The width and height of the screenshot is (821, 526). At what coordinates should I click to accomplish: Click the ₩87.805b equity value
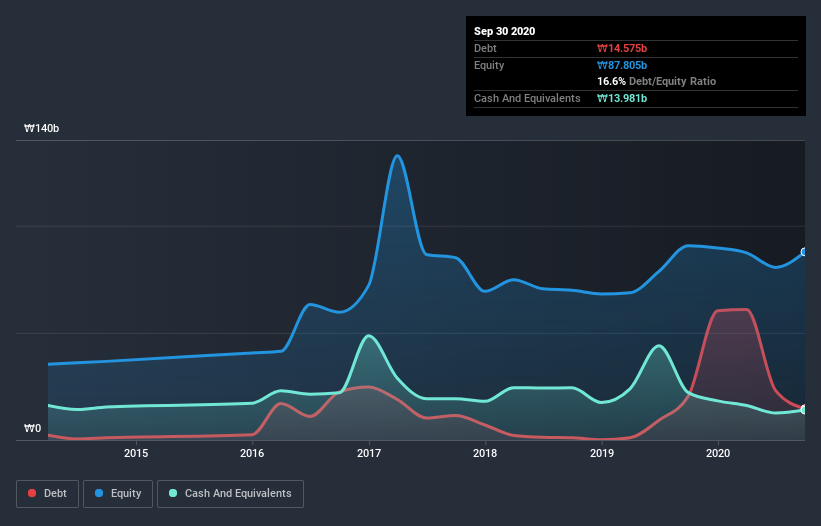[x=622, y=65]
